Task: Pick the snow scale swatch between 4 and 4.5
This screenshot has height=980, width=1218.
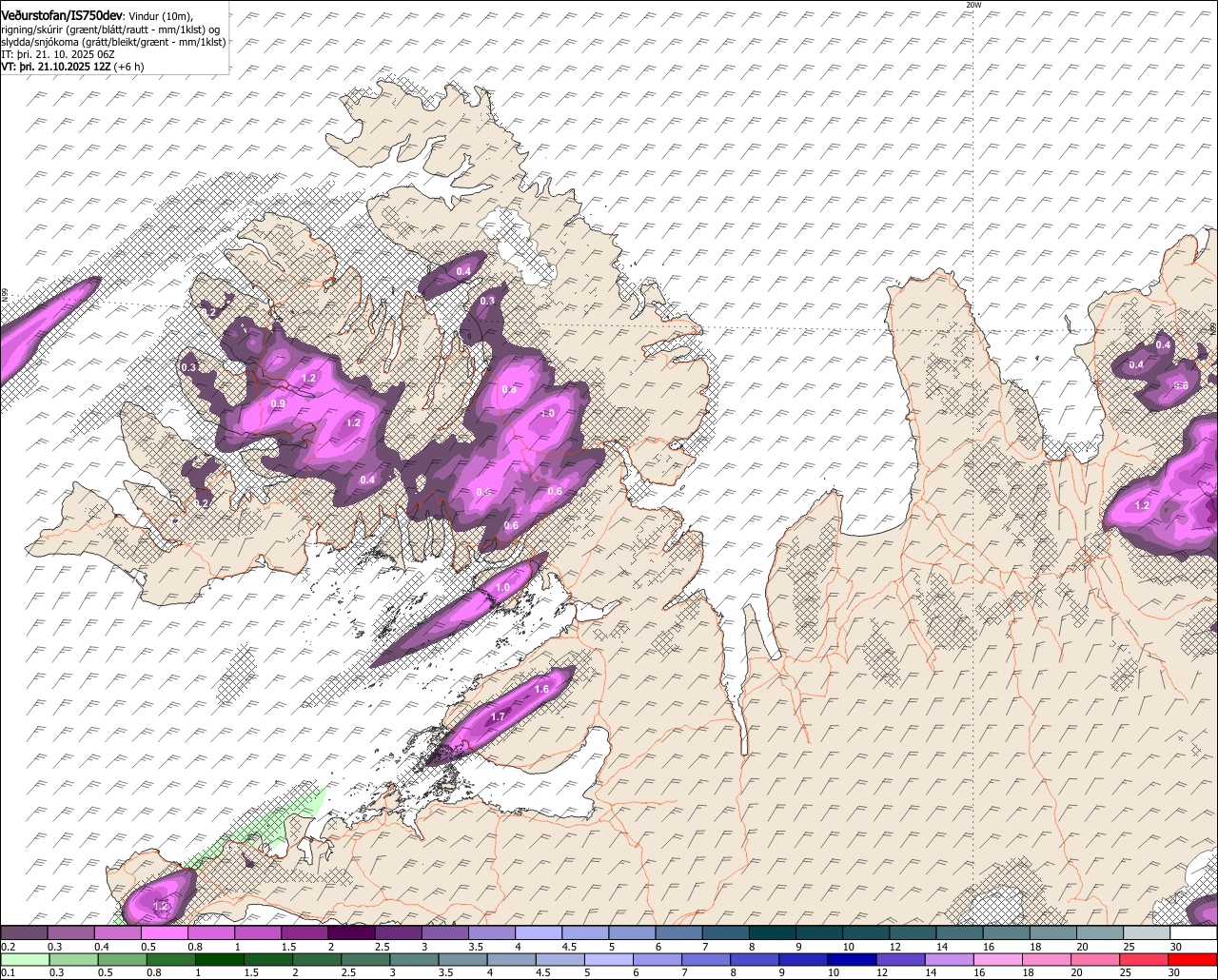Action: point(538,932)
